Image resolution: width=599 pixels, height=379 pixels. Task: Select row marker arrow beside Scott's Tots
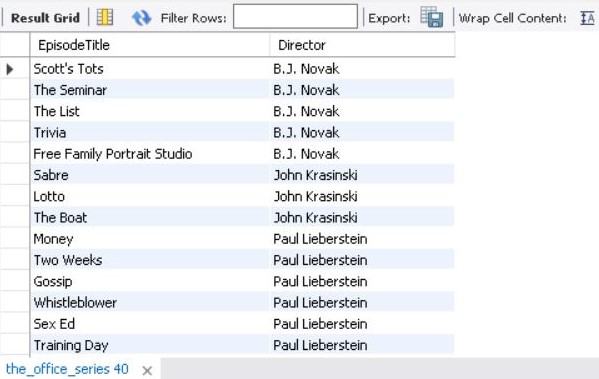click(x=10, y=69)
